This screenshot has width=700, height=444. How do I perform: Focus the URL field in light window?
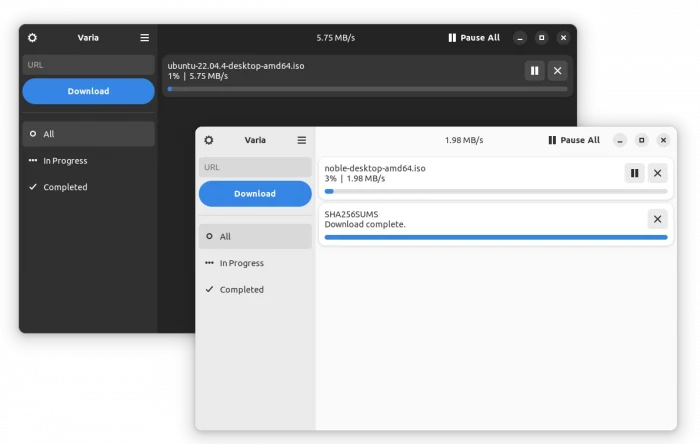point(255,167)
